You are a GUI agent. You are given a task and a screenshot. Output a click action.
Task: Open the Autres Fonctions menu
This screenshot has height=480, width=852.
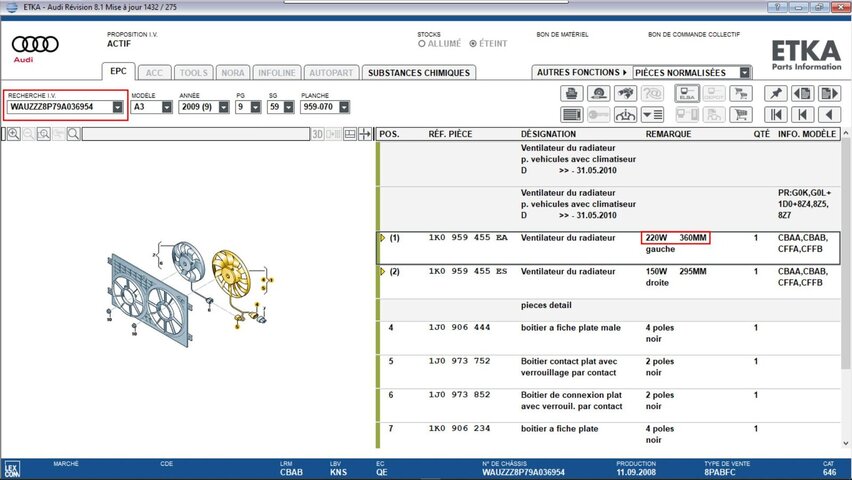(x=582, y=72)
